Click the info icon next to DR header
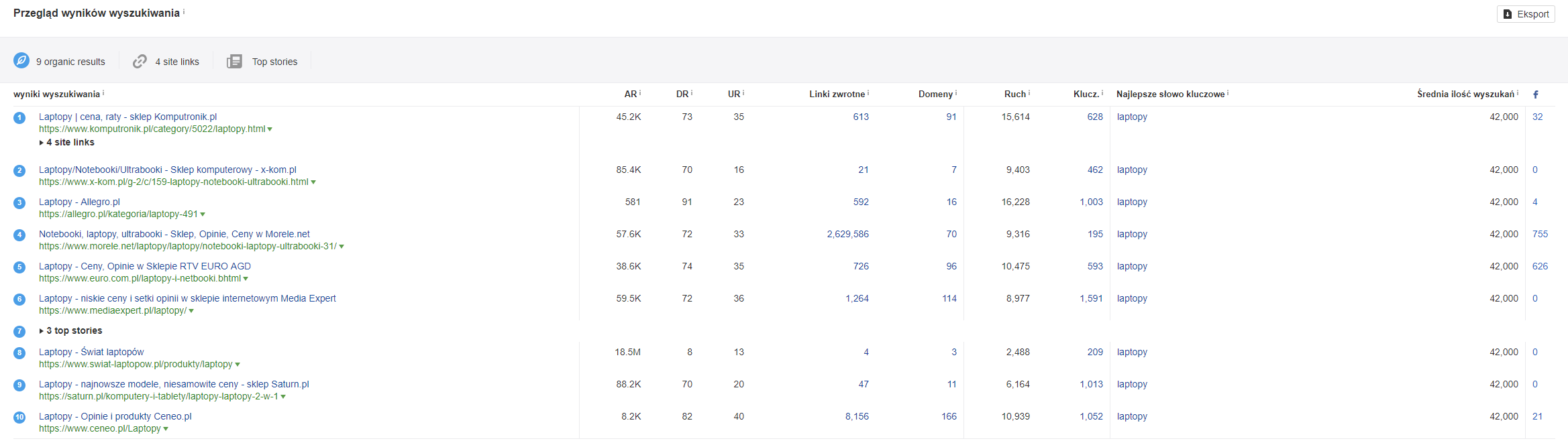 [692, 93]
